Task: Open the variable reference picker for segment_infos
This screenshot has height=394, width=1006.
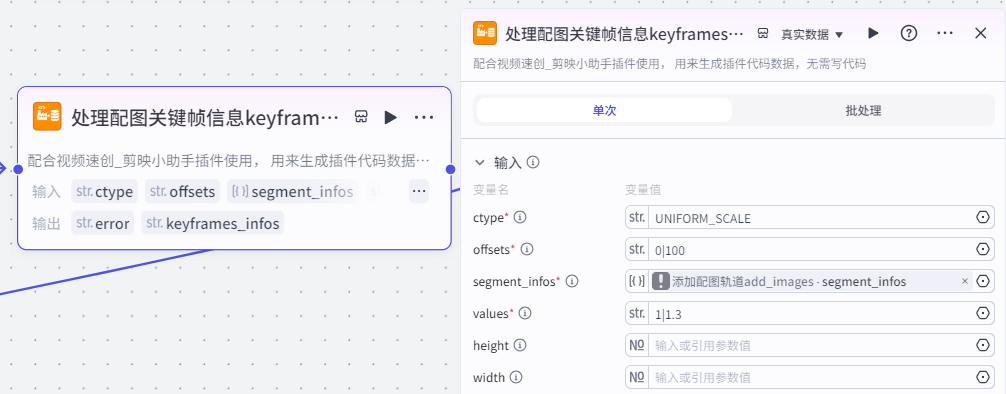Action: pyautogui.click(x=983, y=281)
